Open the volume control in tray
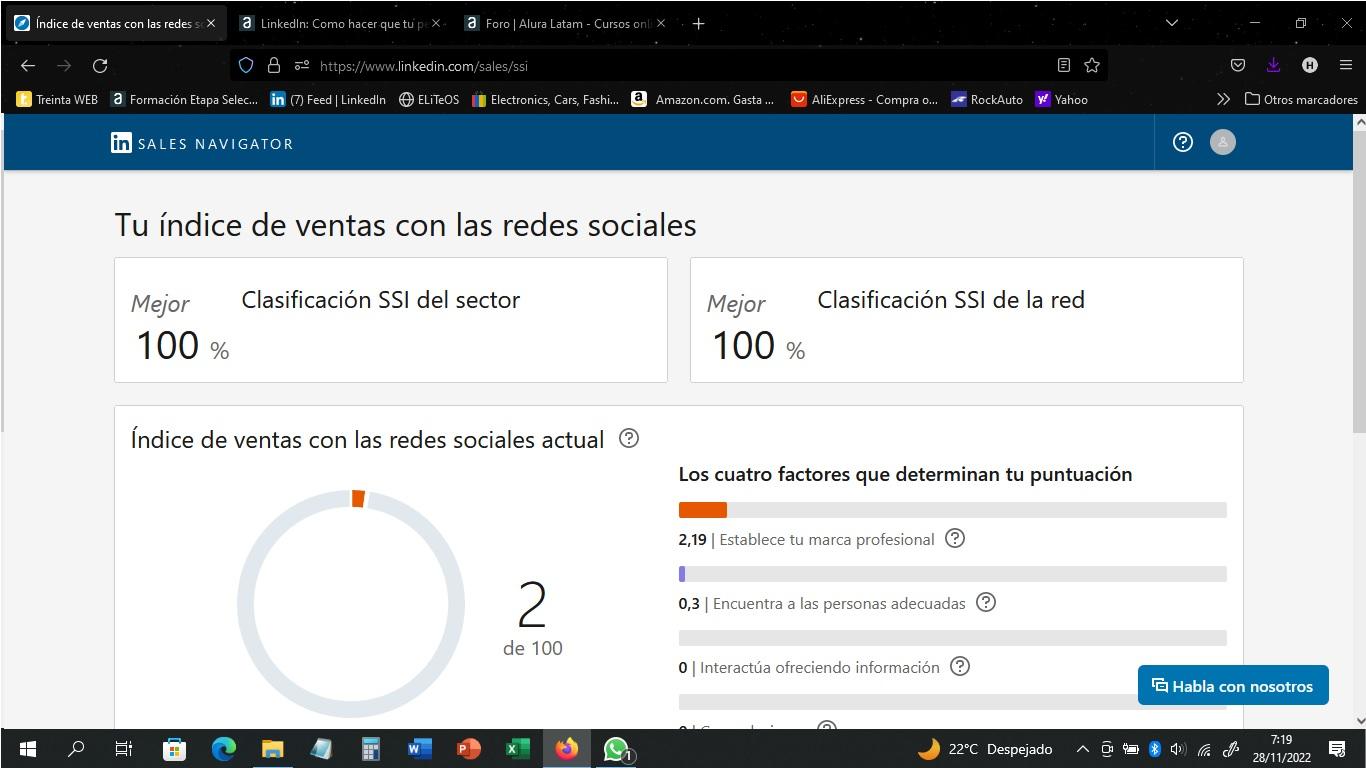 click(x=1178, y=748)
